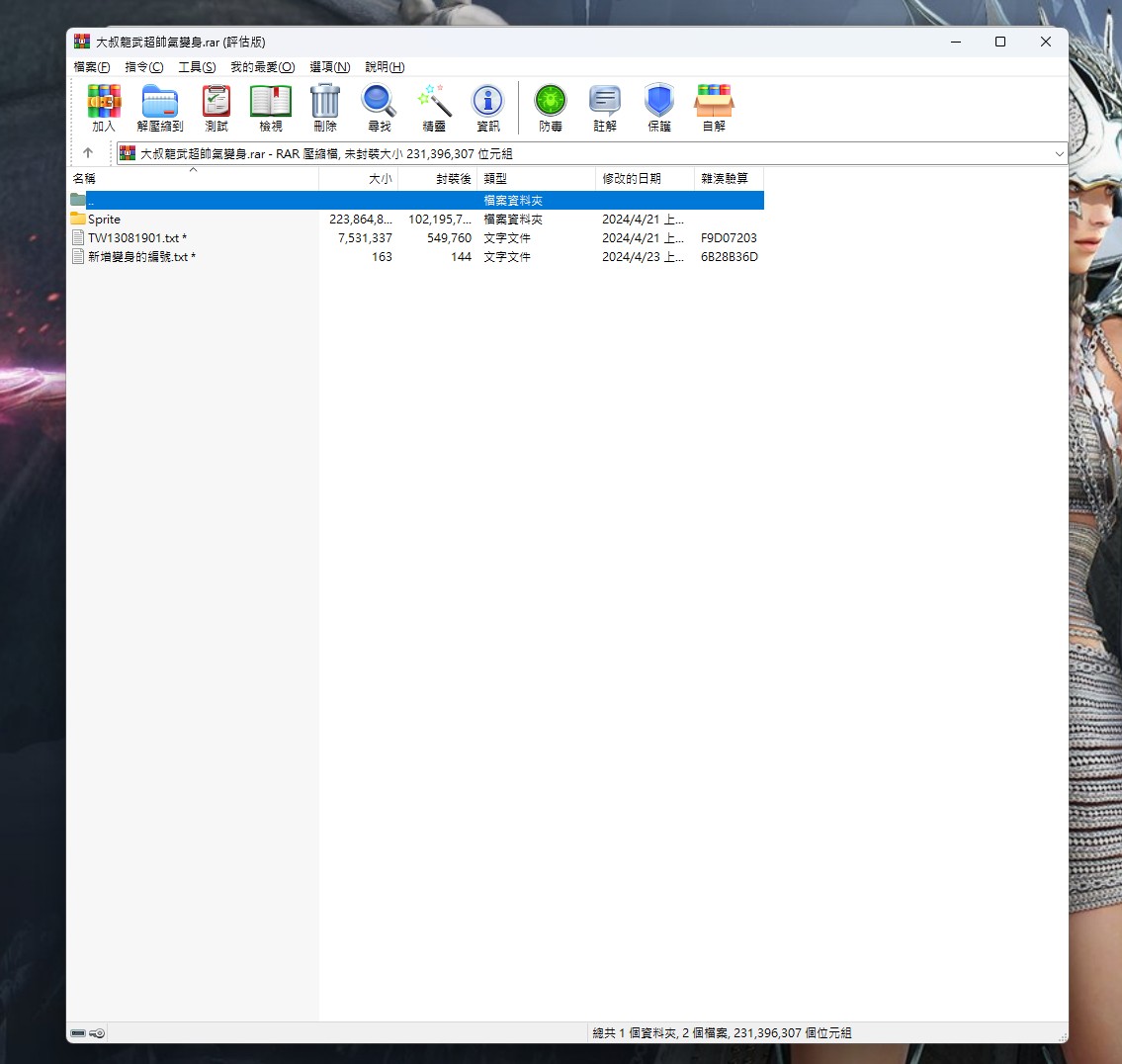Select the TW13081901.txt file
Viewport: 1122px width, 1064px height.
click(133, 238)
